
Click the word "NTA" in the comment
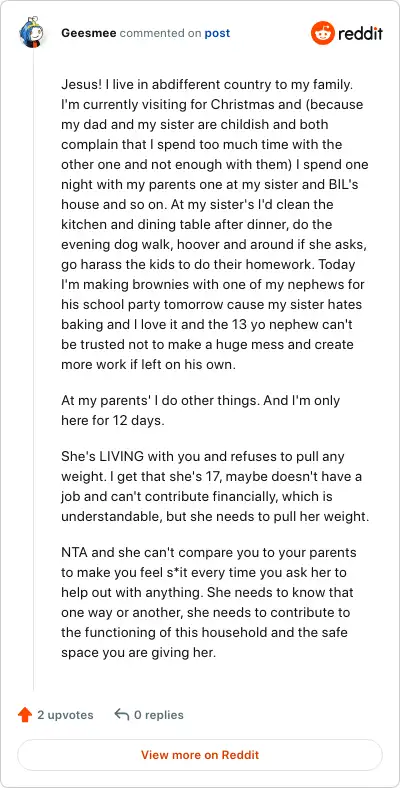coord(73,552)
